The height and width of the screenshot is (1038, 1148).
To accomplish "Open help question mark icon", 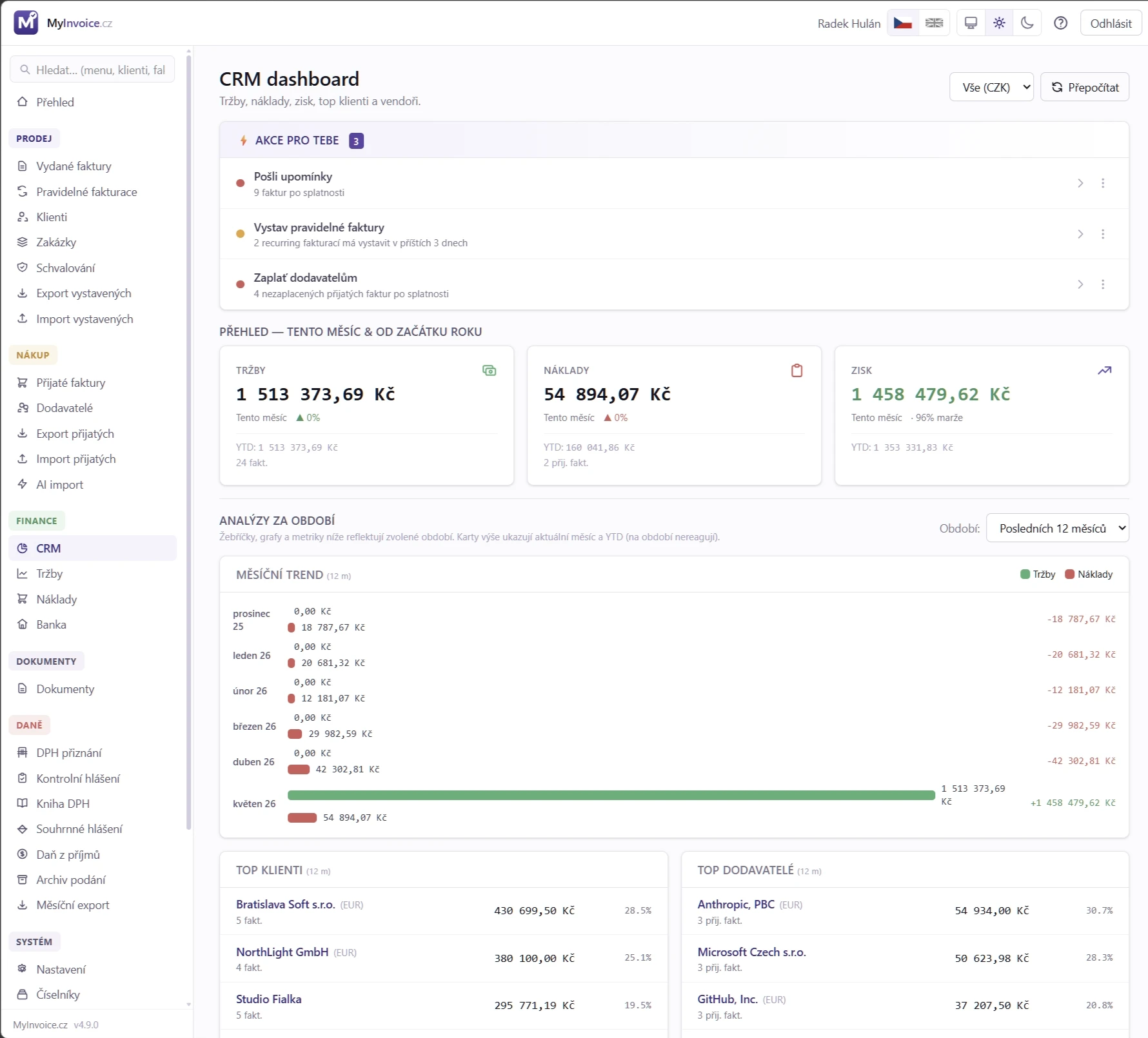I will click(x=1060, y=23).
